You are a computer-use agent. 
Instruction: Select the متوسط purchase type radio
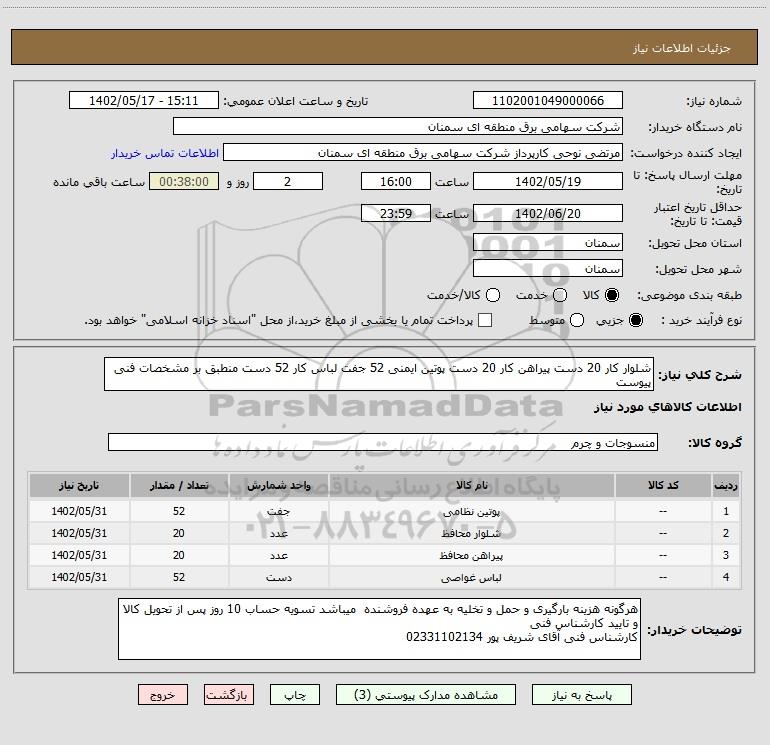click(x=577, y=320)
